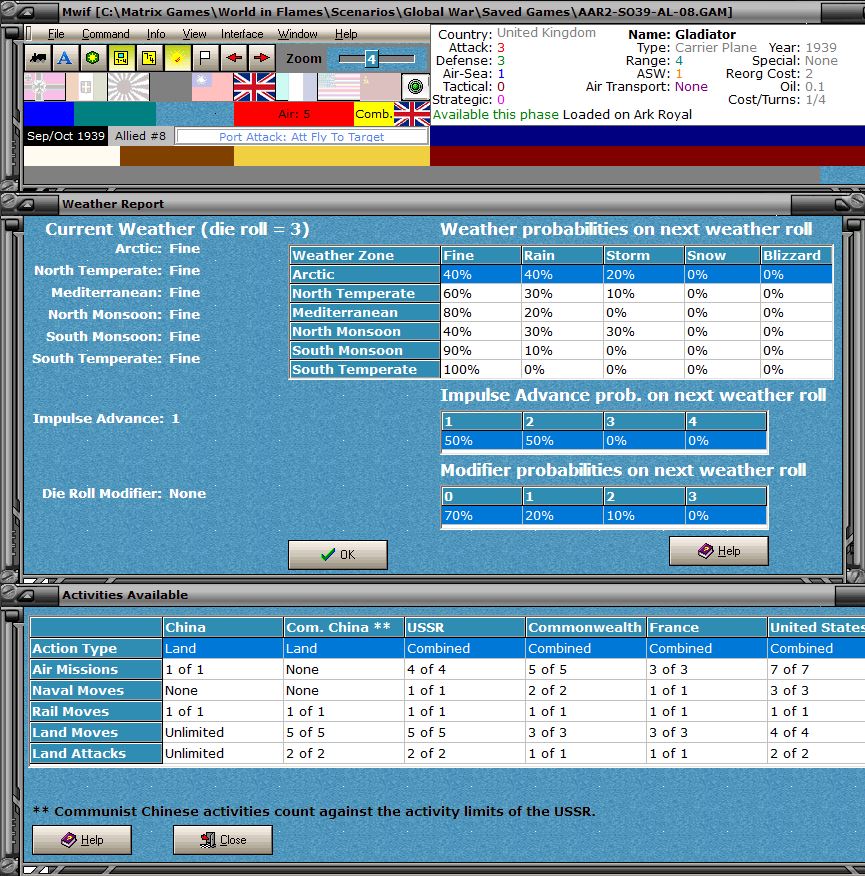This screenshot has width=865, height=876.
Task: Click the yellow Comb. status block
Action: pyautogui.click(x=374, y=114)
